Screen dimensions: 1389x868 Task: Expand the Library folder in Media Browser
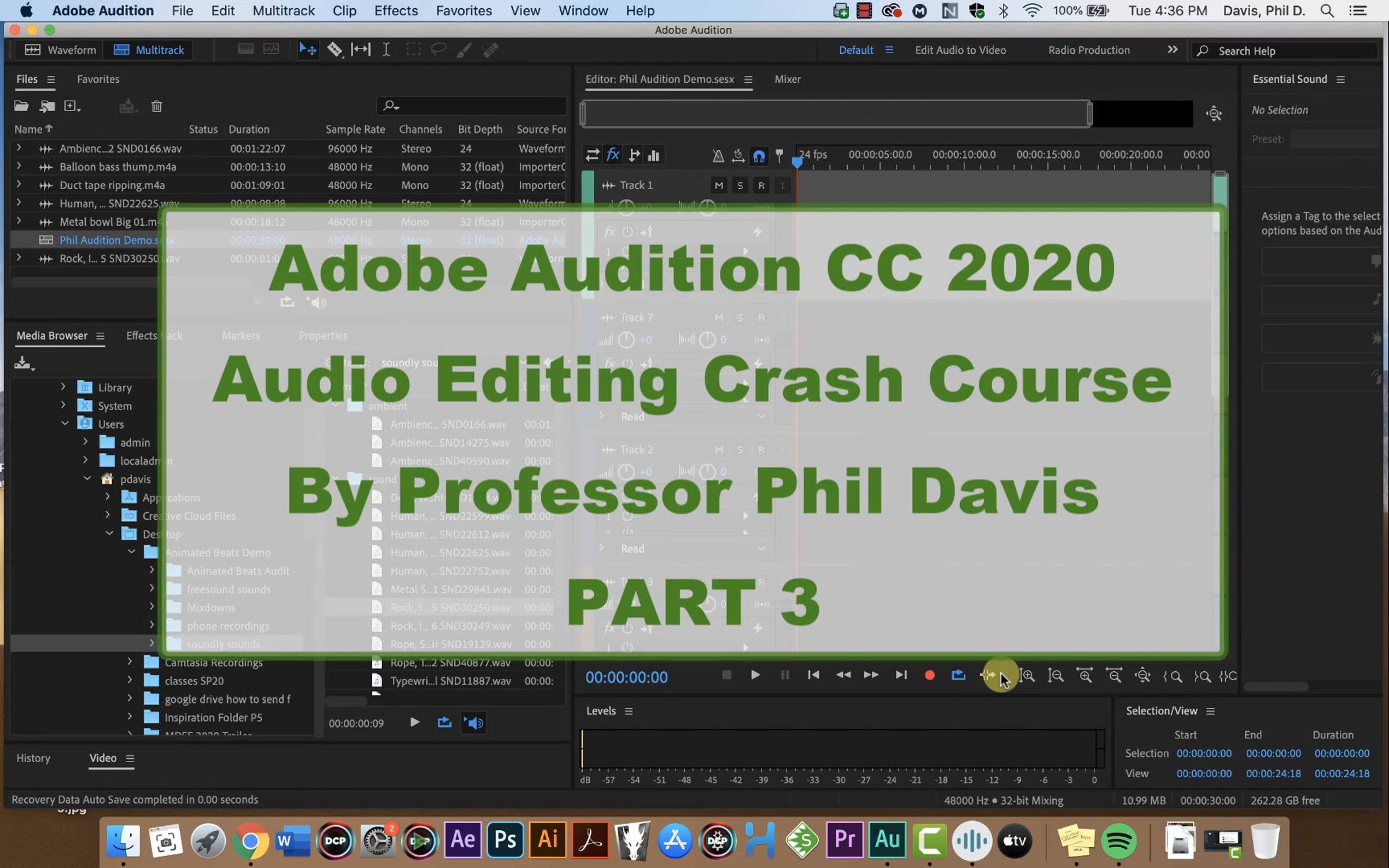[x=63, y=387]
